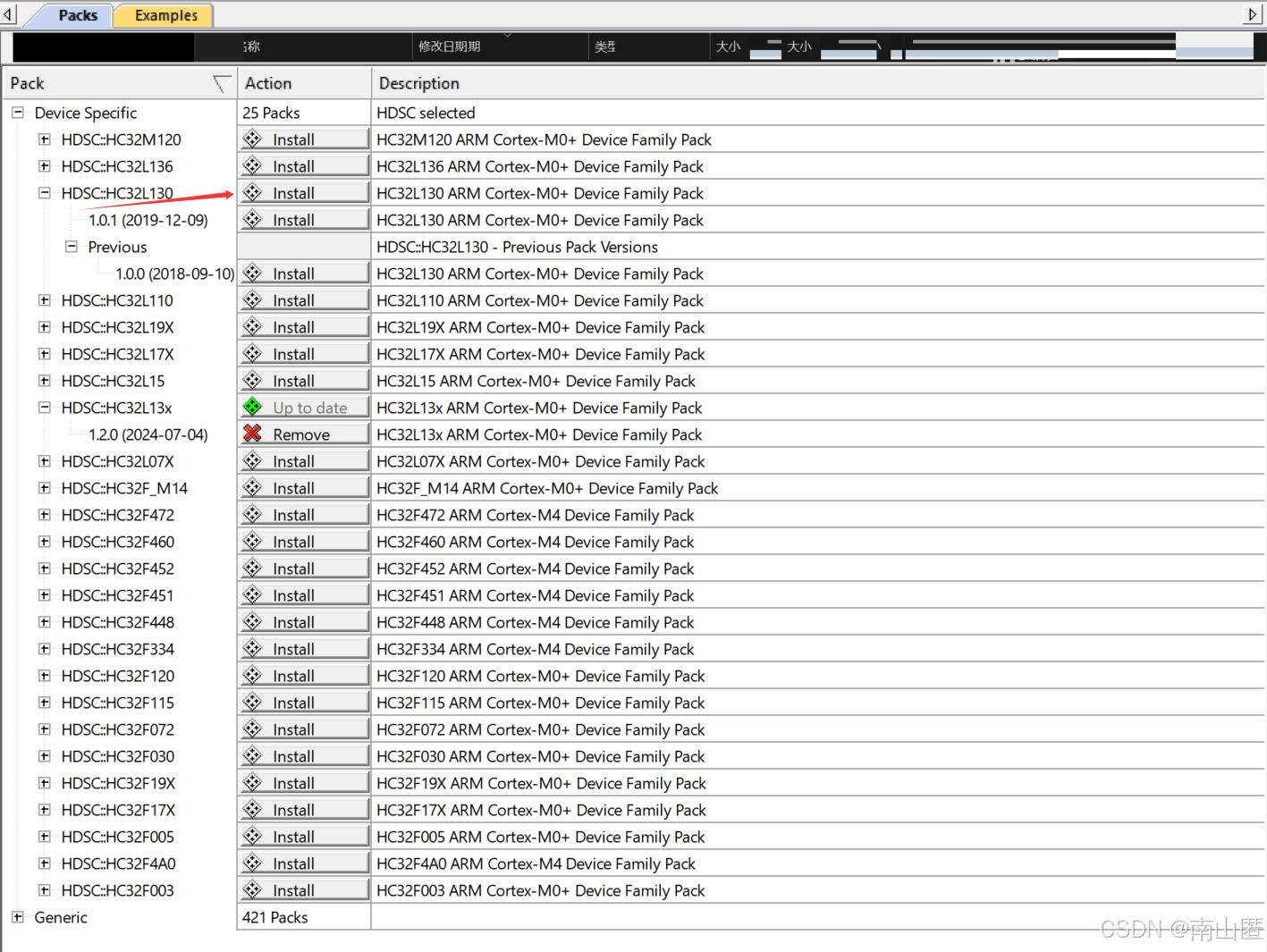Install the HDSC::HC32F030 pack
This screenshot has width=1267, height=952.
point(304,756)
